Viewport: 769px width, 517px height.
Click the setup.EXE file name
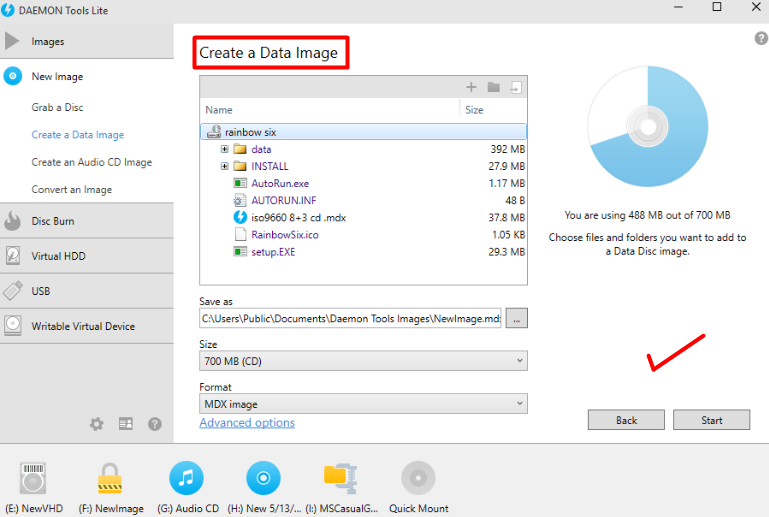click(x=273, y=252)
